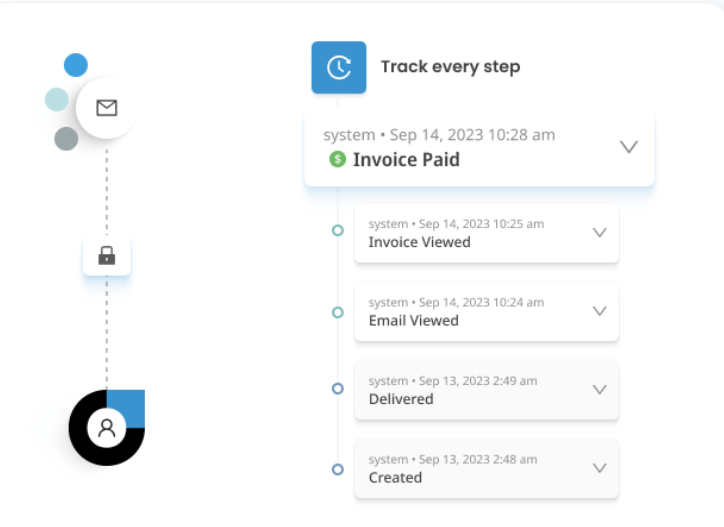Expand the Email Viewed entry chevron

coord(600,311)
